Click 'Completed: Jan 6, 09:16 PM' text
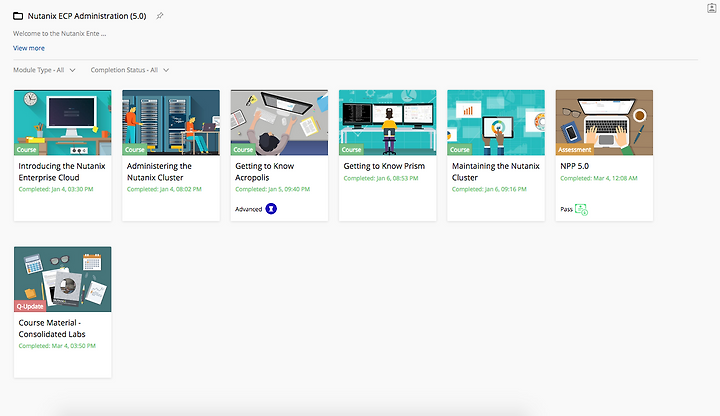This screenshot has height=416, width=720. [489, 189]
